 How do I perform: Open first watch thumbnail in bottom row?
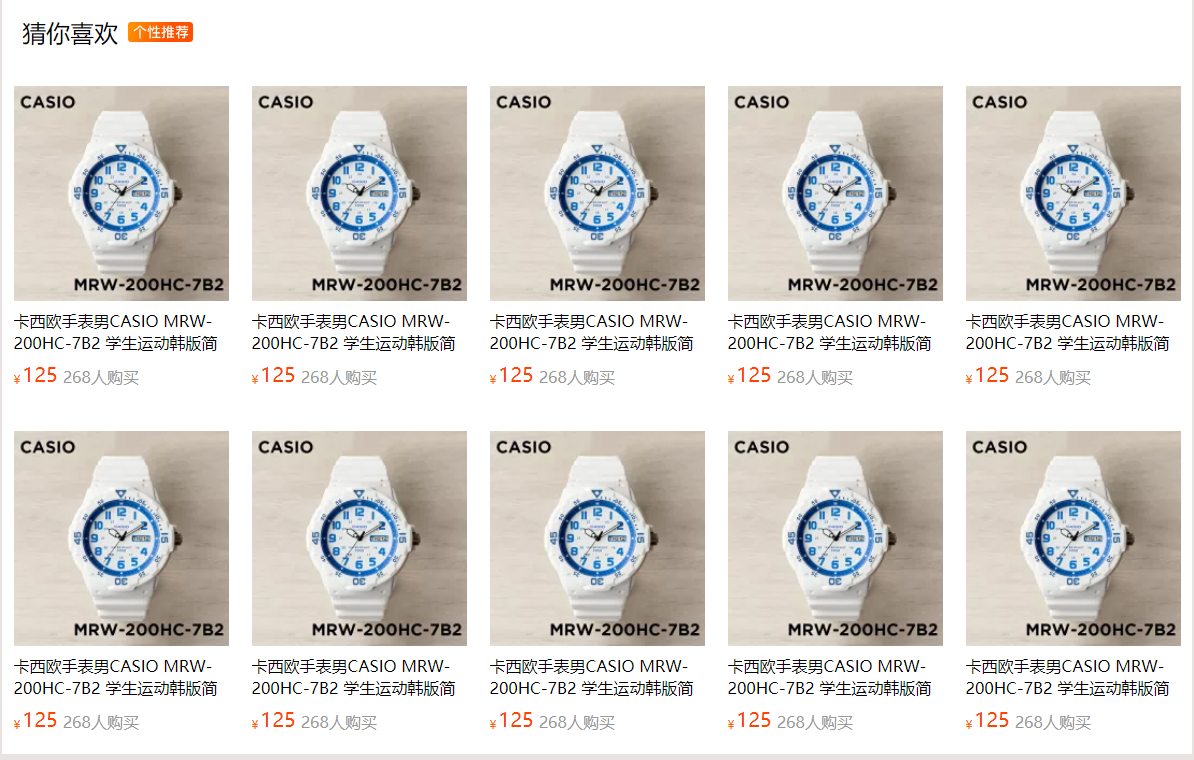[121, 538]
